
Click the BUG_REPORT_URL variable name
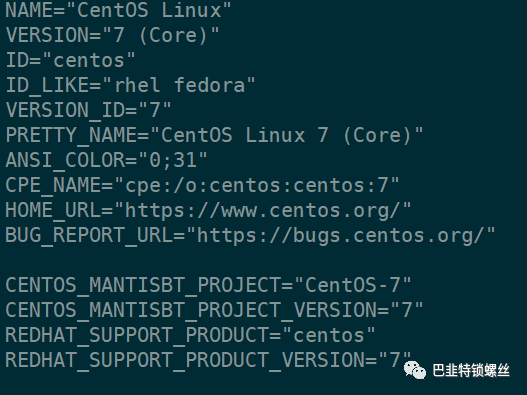(x=89, y=236)
